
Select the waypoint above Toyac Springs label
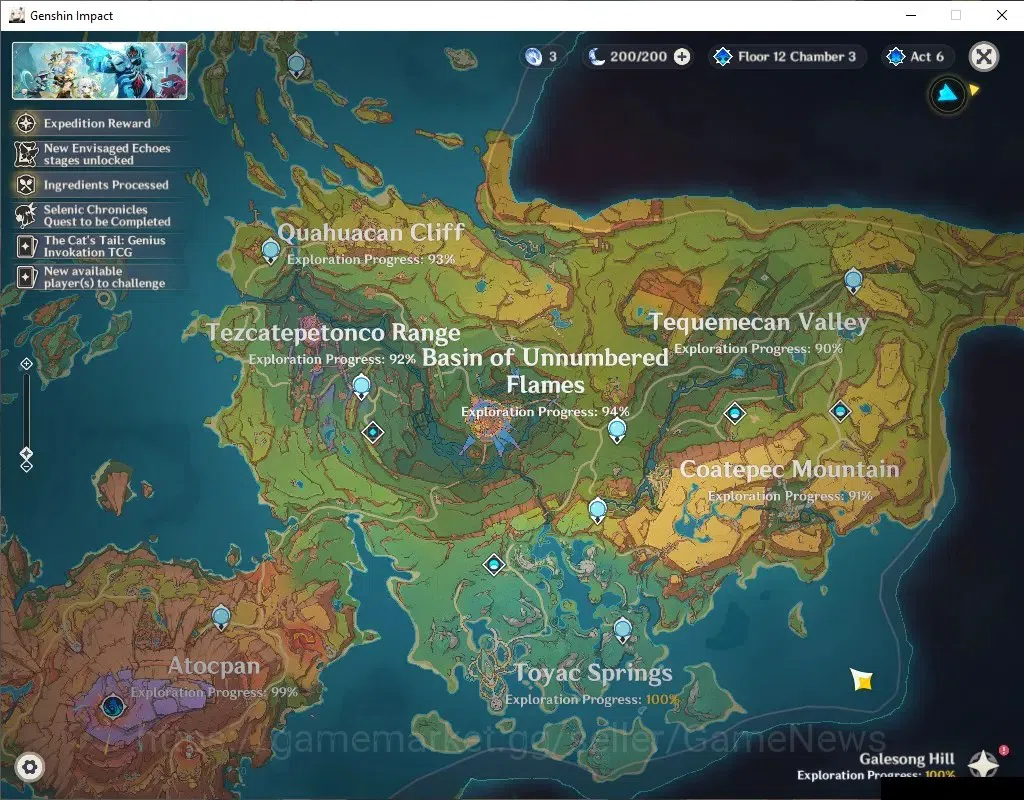pyautogui.click(x=622, y=630)
